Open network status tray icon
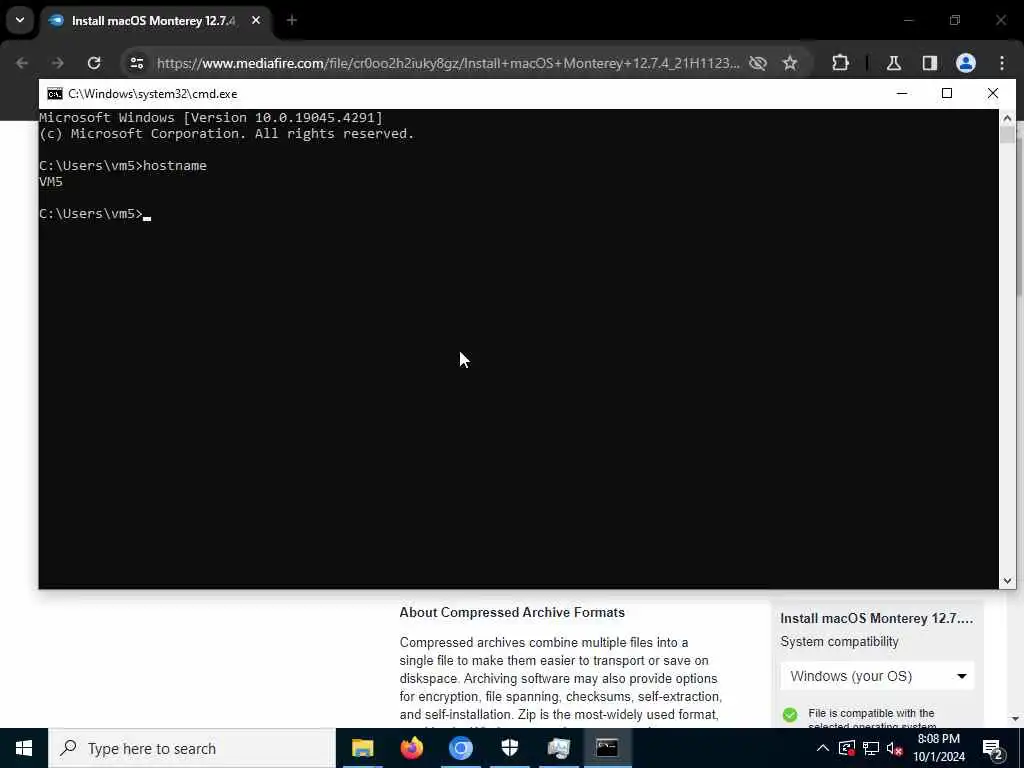This screenshot has width=1024, height=768. coord(871,748)
